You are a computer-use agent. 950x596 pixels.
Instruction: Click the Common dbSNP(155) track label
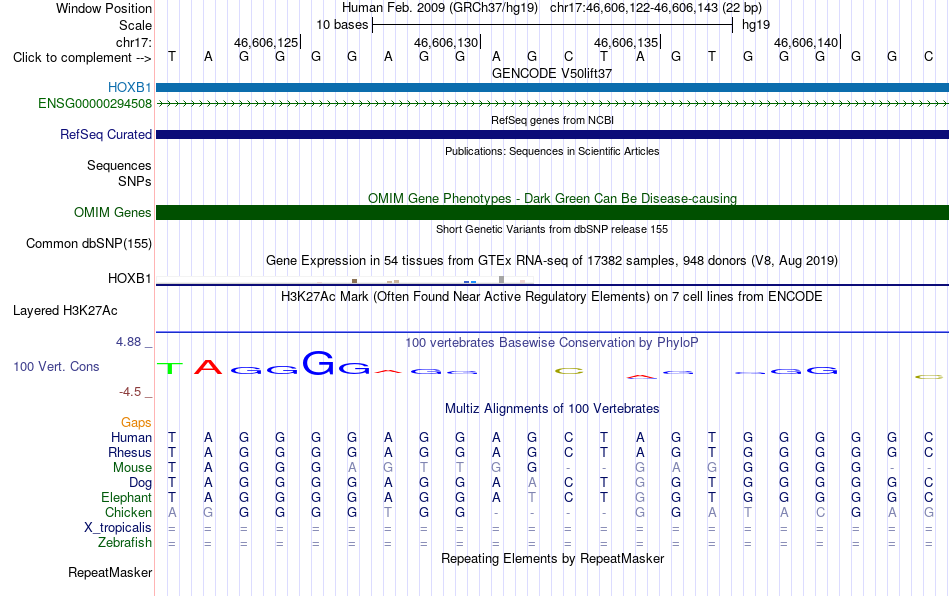tap(89, 243)
